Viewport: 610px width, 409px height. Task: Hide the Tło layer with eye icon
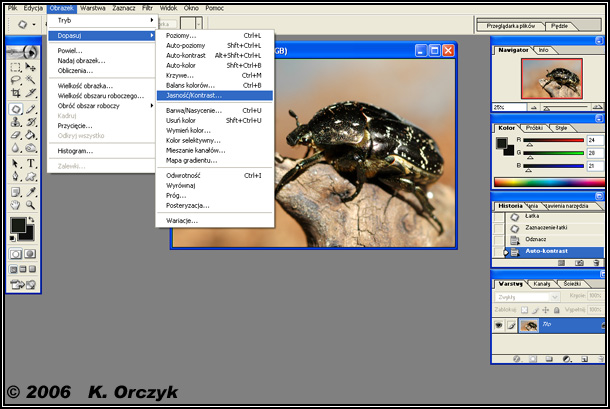(x=499, y=325)
